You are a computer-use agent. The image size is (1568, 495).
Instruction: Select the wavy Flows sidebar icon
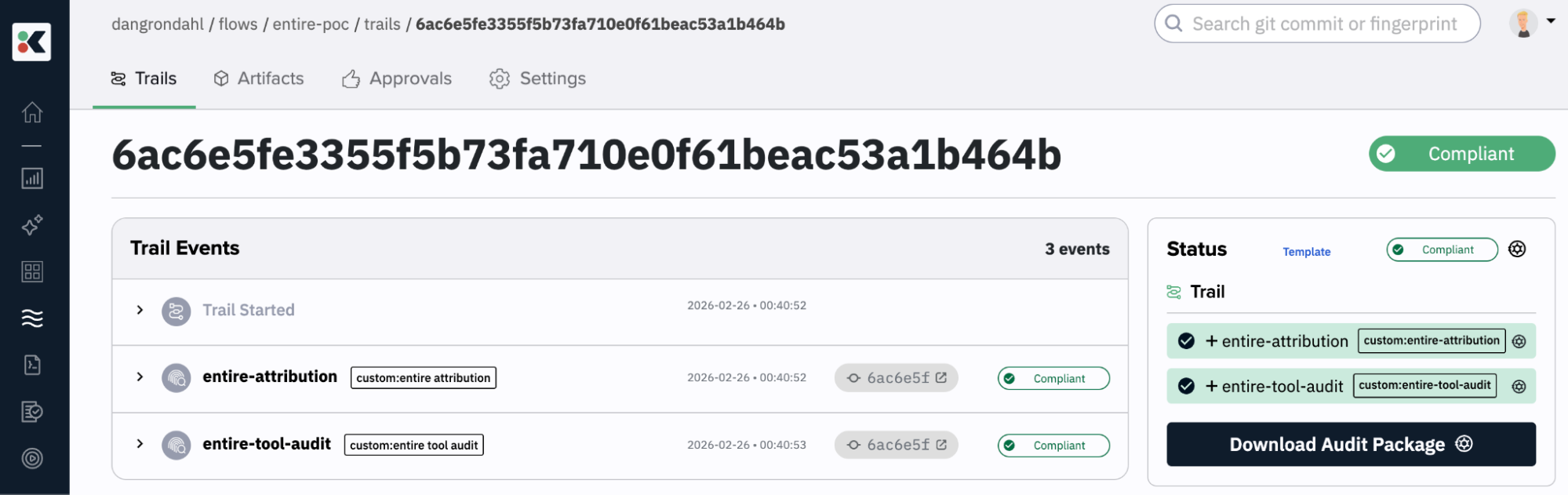tap(32, 318)
